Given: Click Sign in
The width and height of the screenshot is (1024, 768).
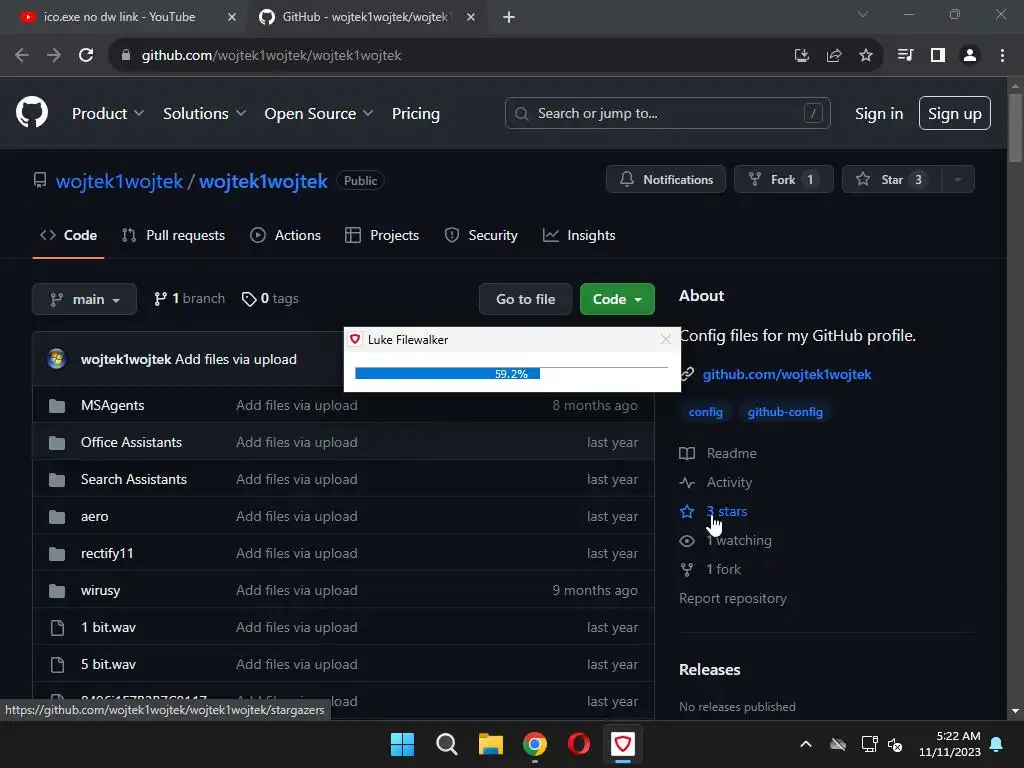Looking at the screenshot, I should (879, 114).
